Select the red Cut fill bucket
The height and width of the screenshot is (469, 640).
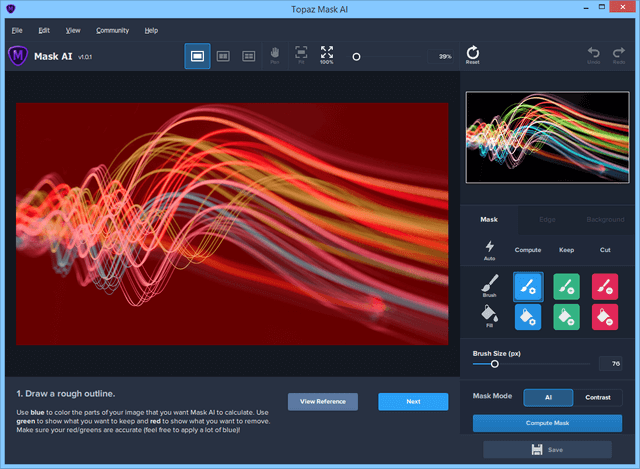(605, 317)
